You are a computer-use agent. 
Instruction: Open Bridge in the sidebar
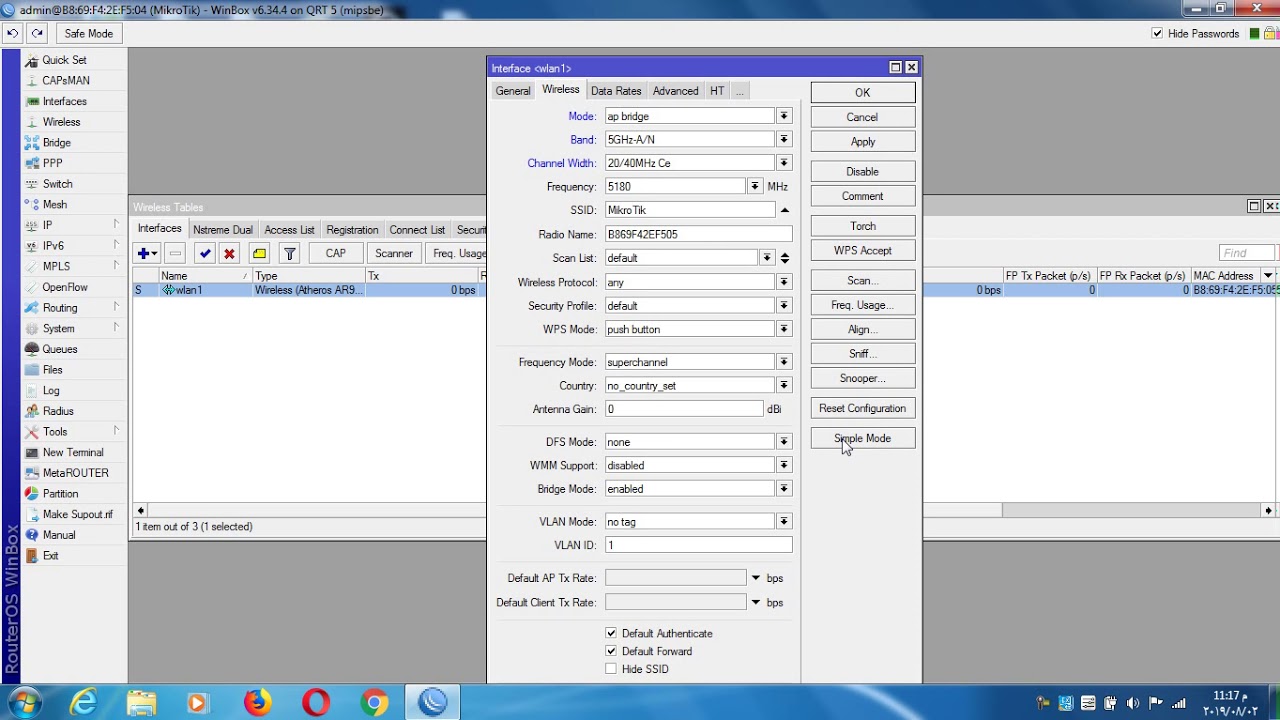(56, 143)
